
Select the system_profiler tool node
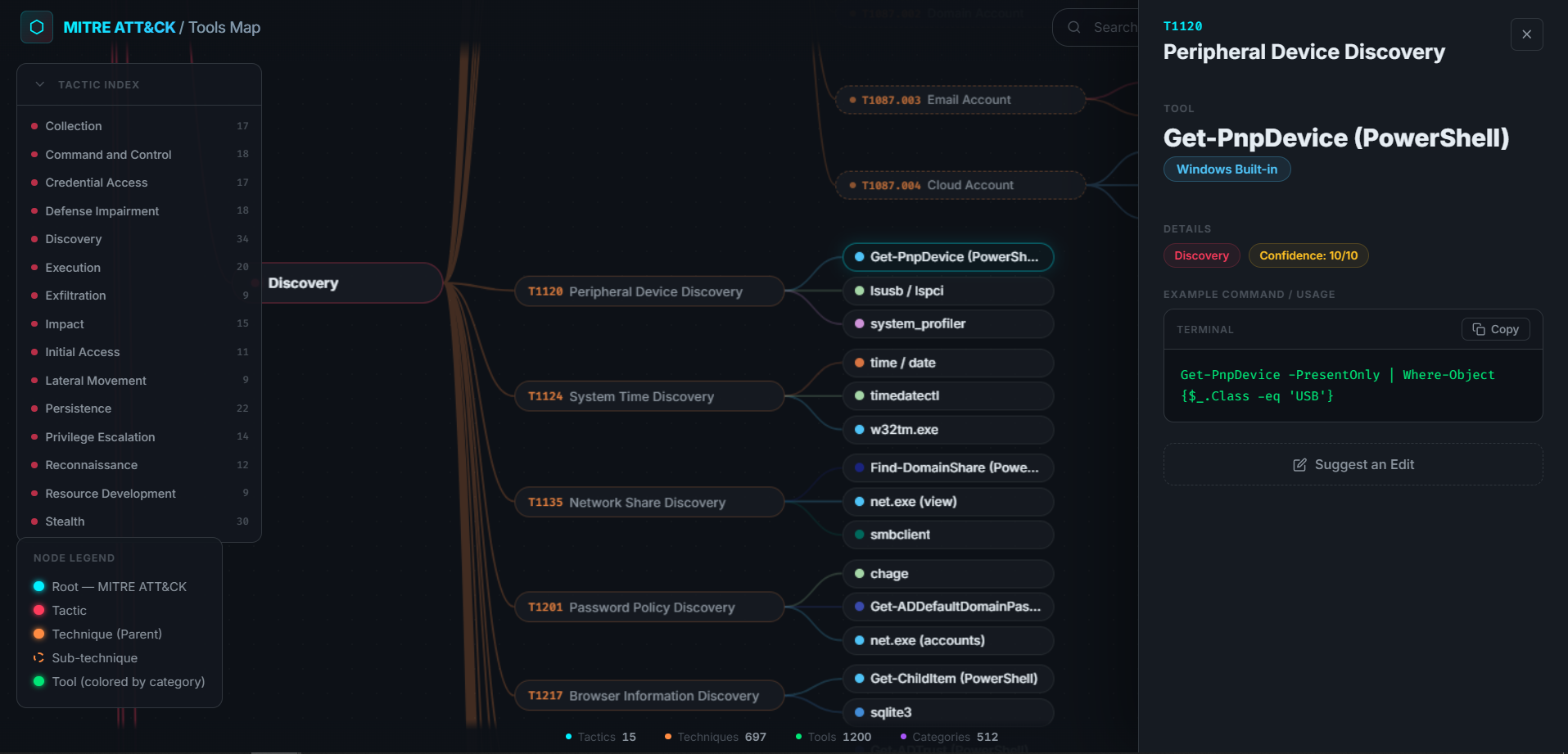click(x=948, y=324)
